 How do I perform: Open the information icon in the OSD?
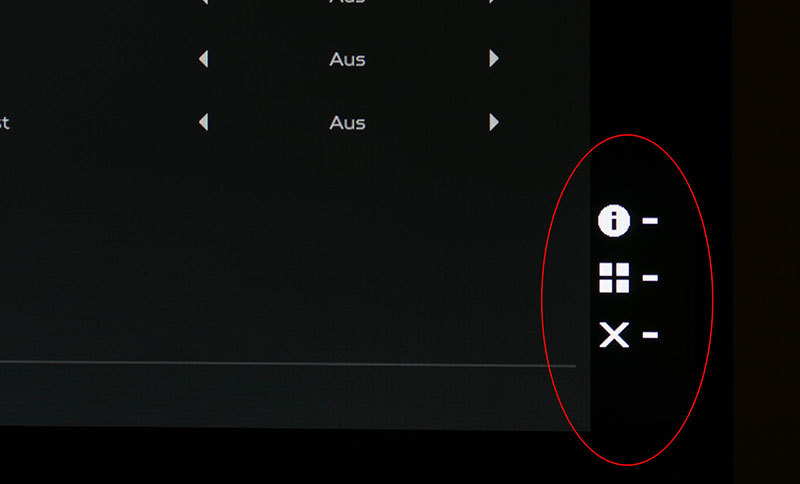[x=614, y=221]
